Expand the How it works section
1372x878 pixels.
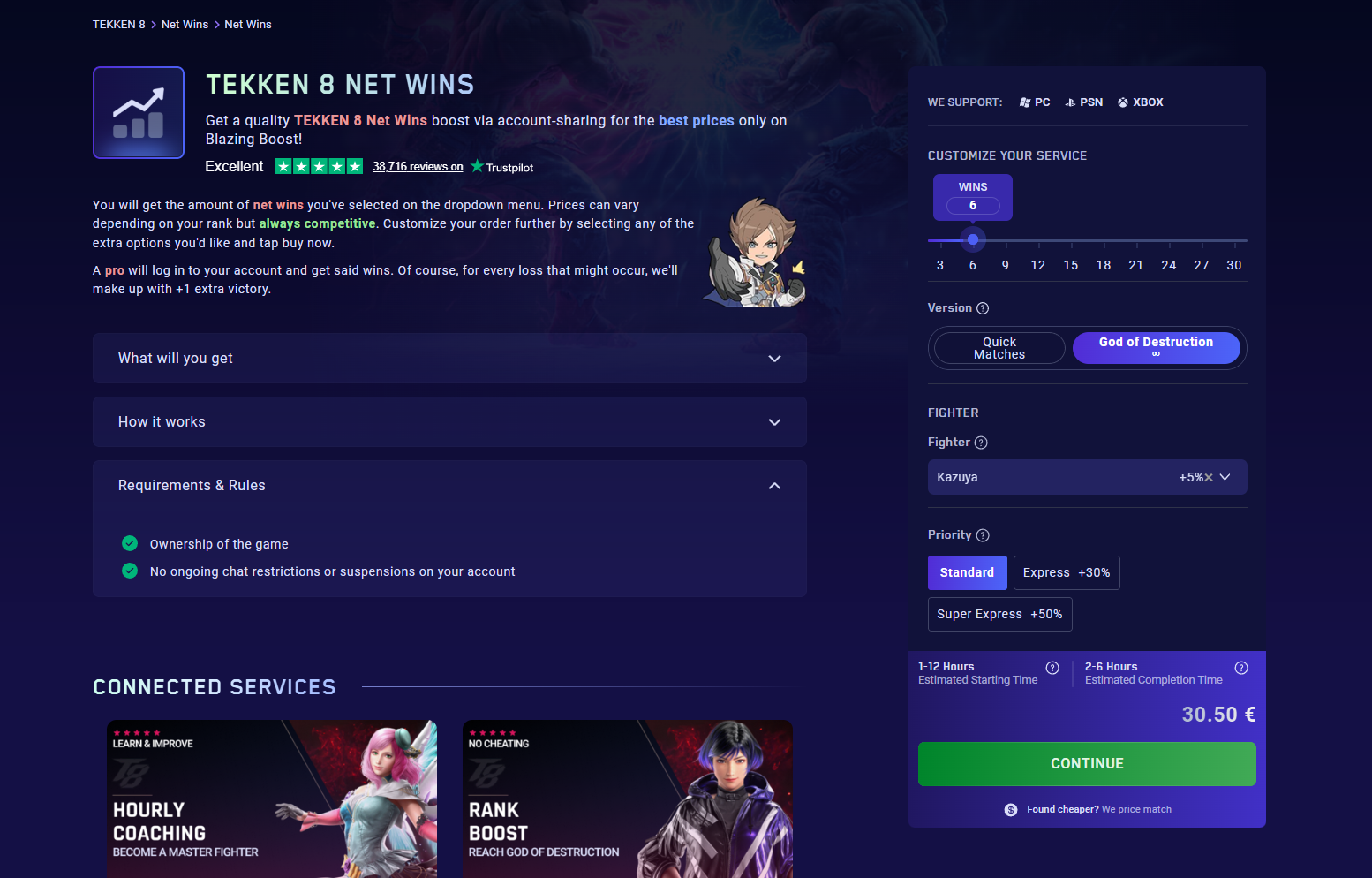pyautogui.click(x=449, y=422)
